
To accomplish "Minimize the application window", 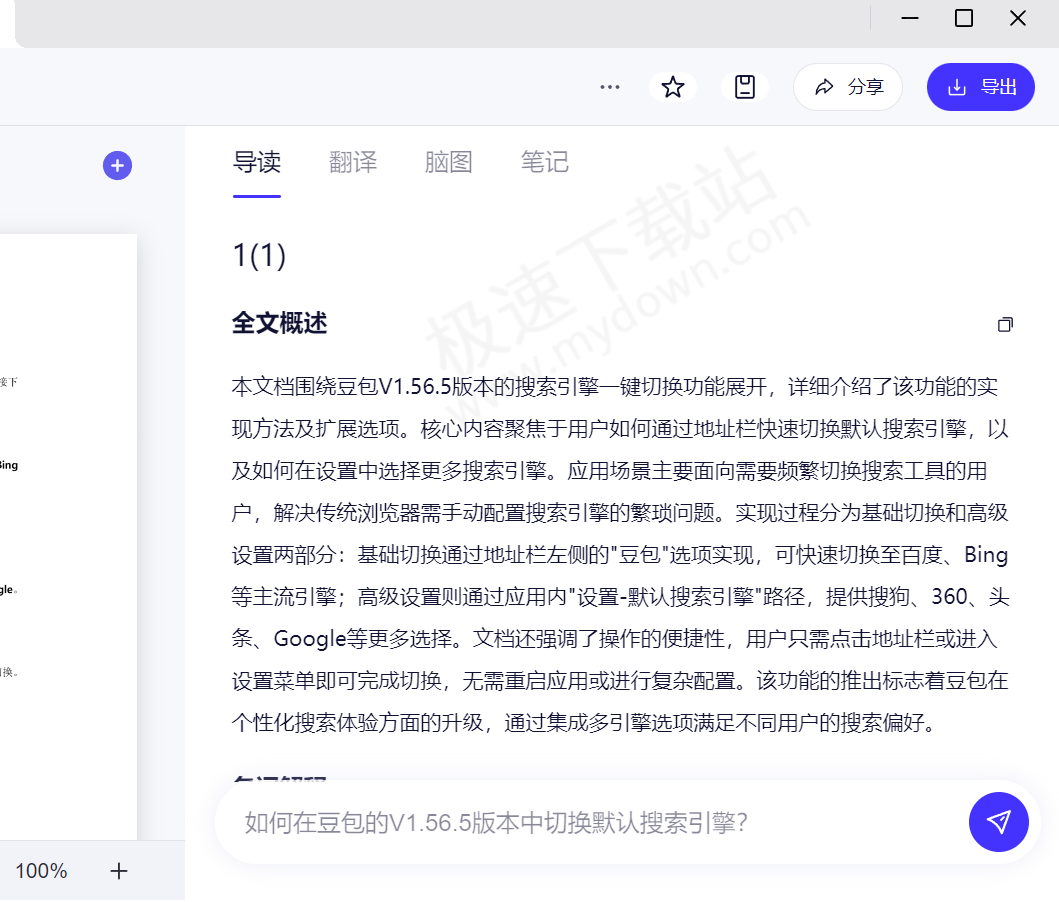I will pyautogui.click(x=909, y=18).
